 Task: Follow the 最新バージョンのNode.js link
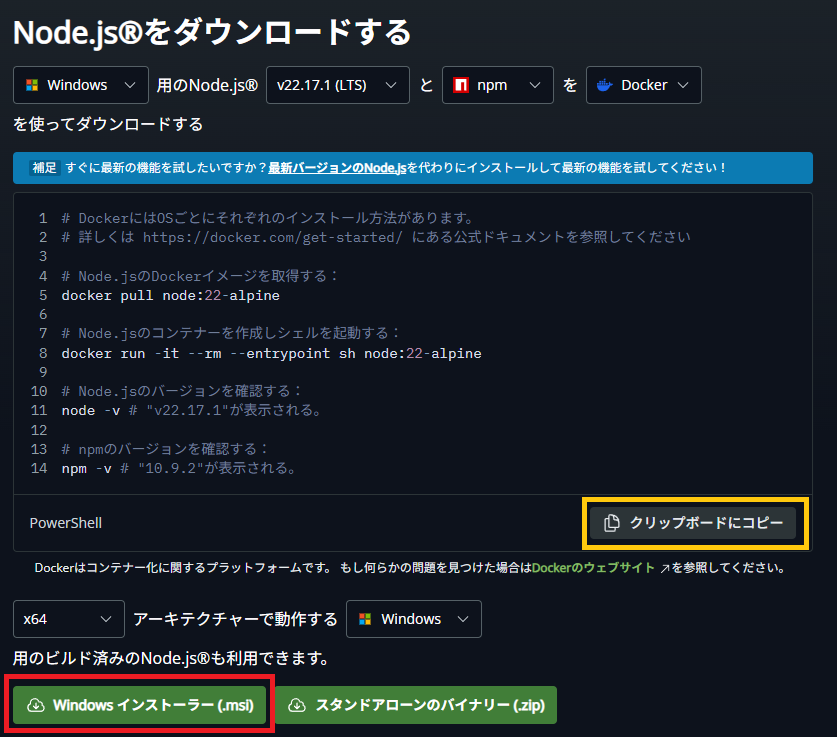click(337, 168)
